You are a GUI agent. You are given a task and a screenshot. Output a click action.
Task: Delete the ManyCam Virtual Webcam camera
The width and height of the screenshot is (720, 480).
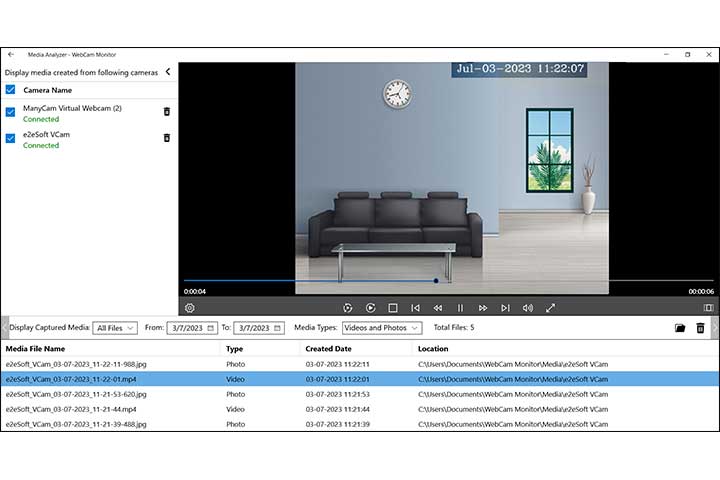(167, 112)
